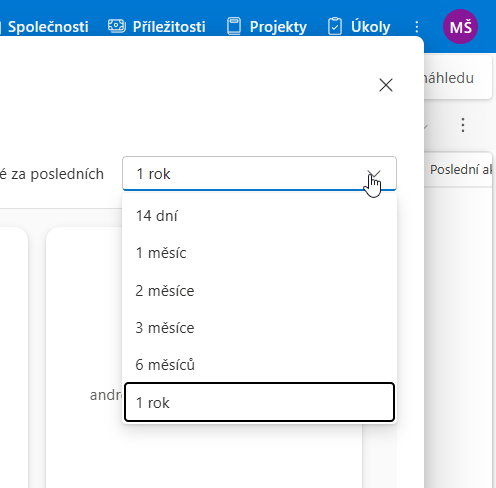This screenshot has width=496, height=488.
Task: Click the Poslední column header
Action: pos(461,169)
